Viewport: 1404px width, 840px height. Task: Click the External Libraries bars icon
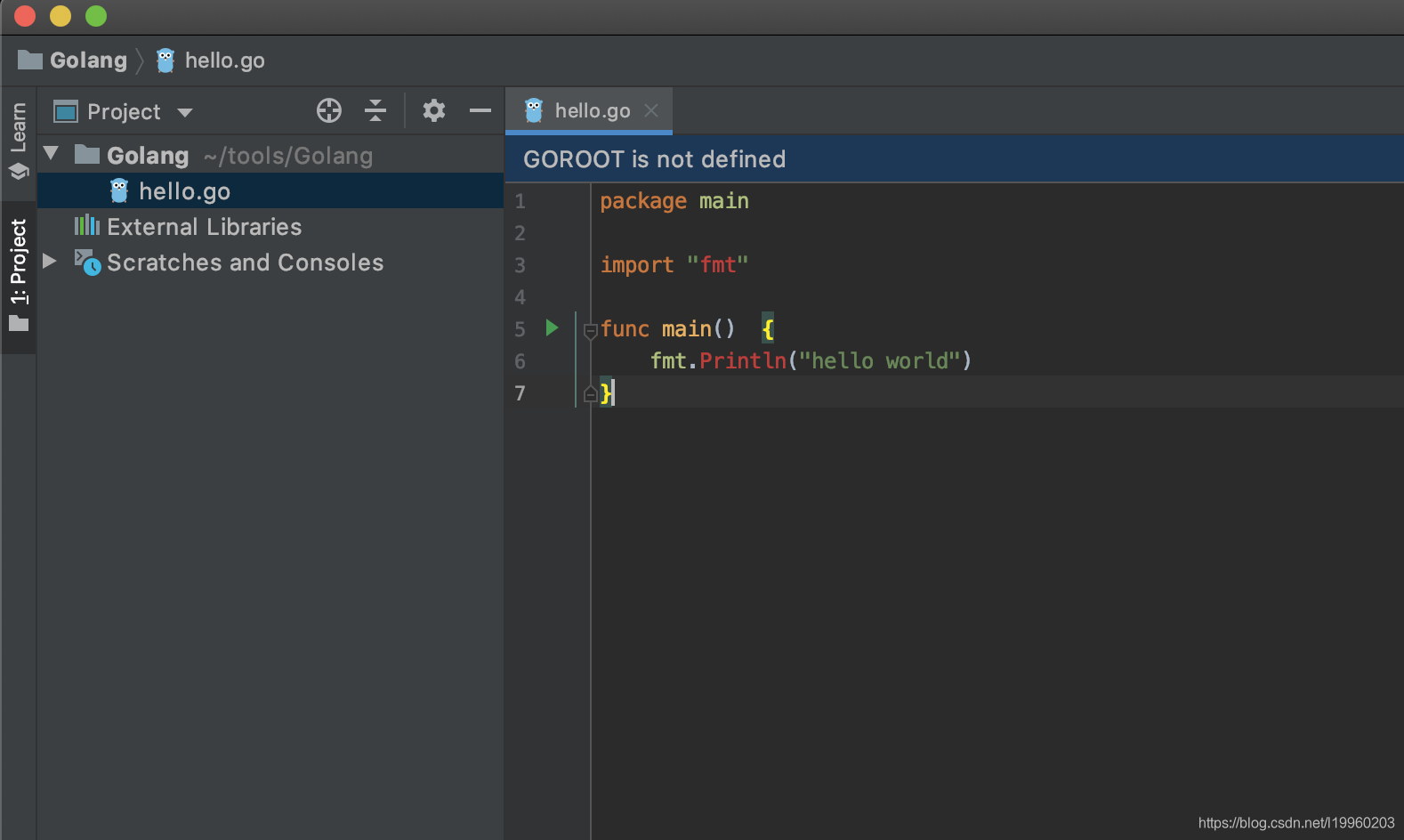[86, 225]
